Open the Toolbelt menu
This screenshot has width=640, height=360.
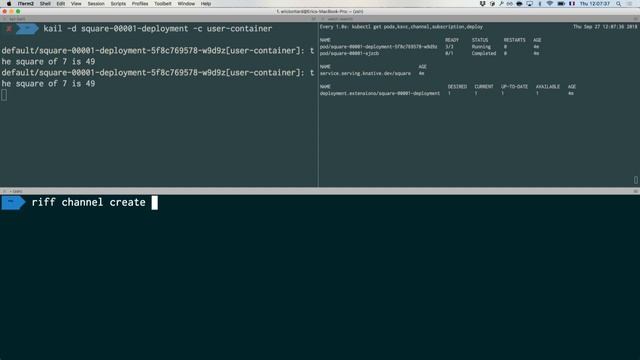[x=163, y=4]
